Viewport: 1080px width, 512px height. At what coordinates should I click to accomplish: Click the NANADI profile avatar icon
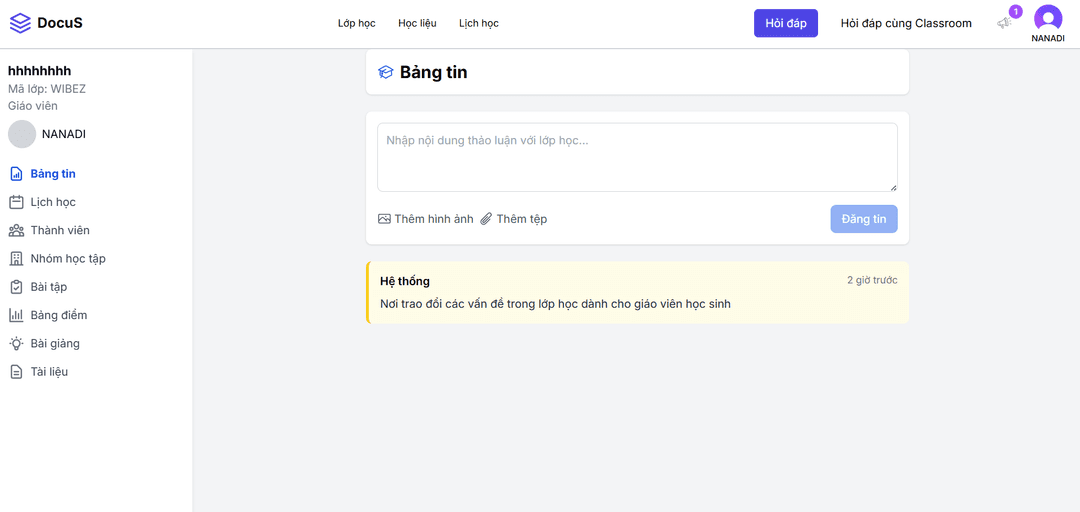[1048, 18]
